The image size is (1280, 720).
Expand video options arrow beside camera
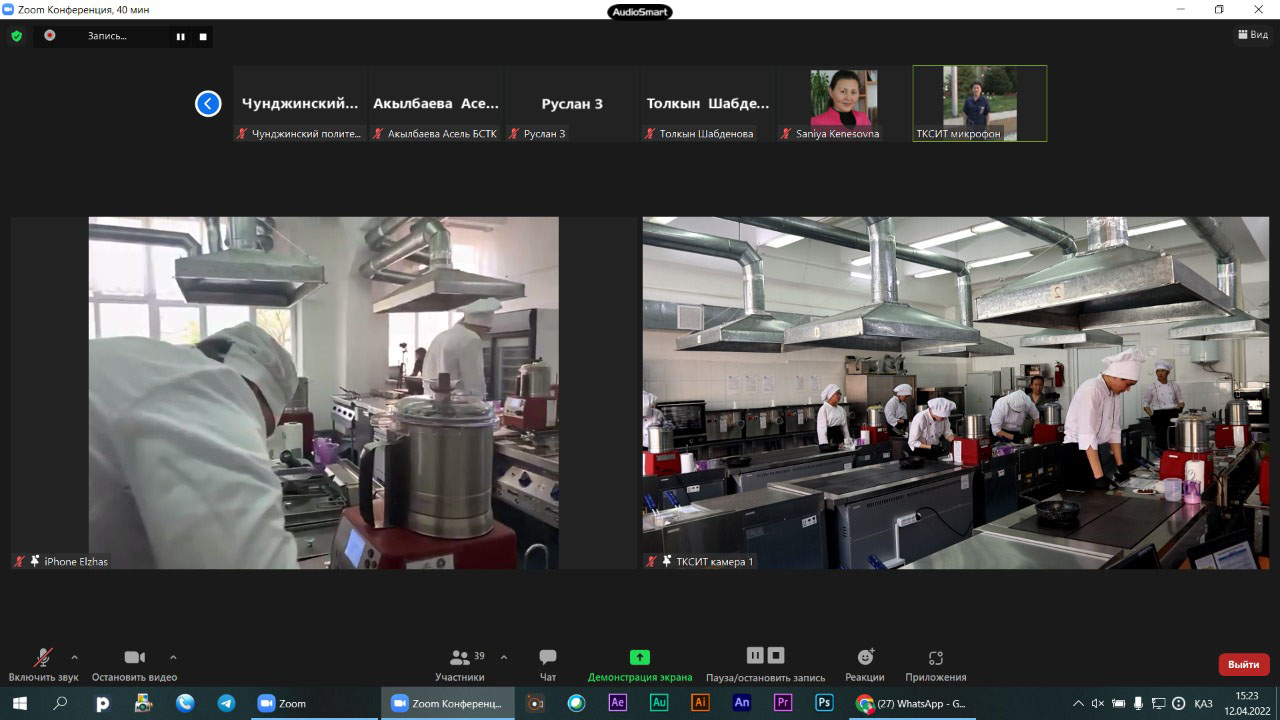point(173,657)
